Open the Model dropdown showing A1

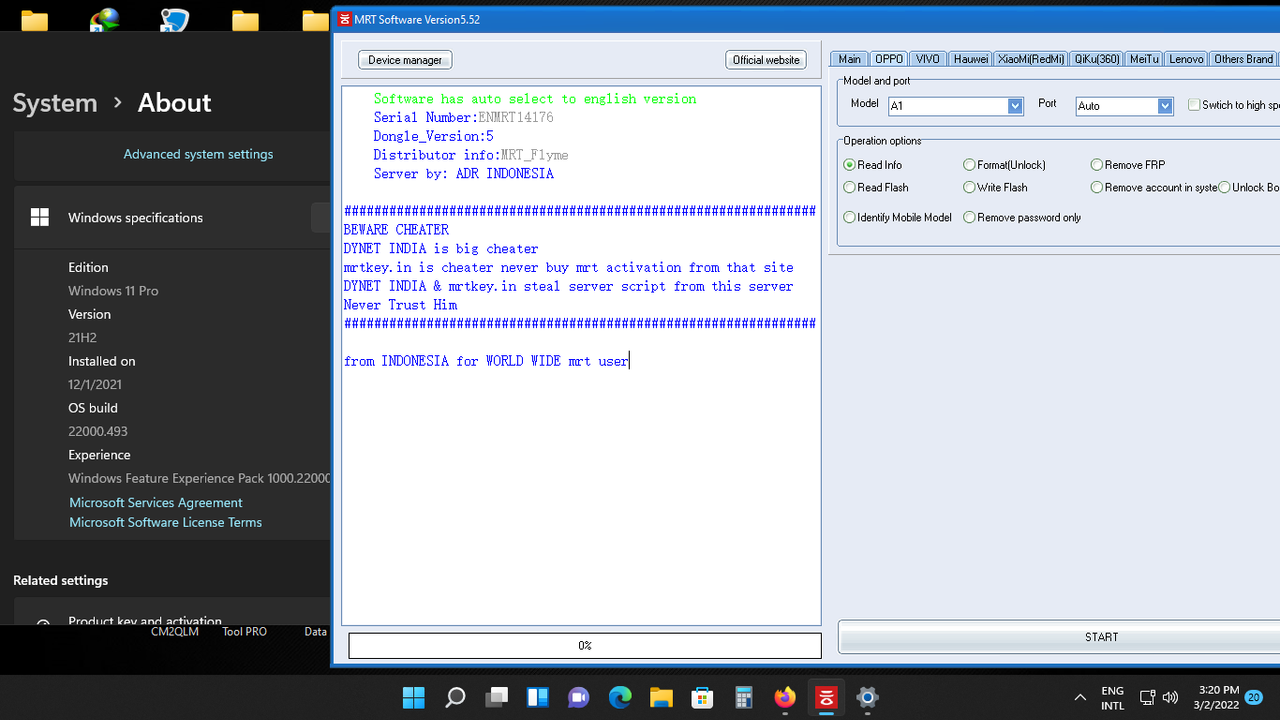[x=1014, y=106]
